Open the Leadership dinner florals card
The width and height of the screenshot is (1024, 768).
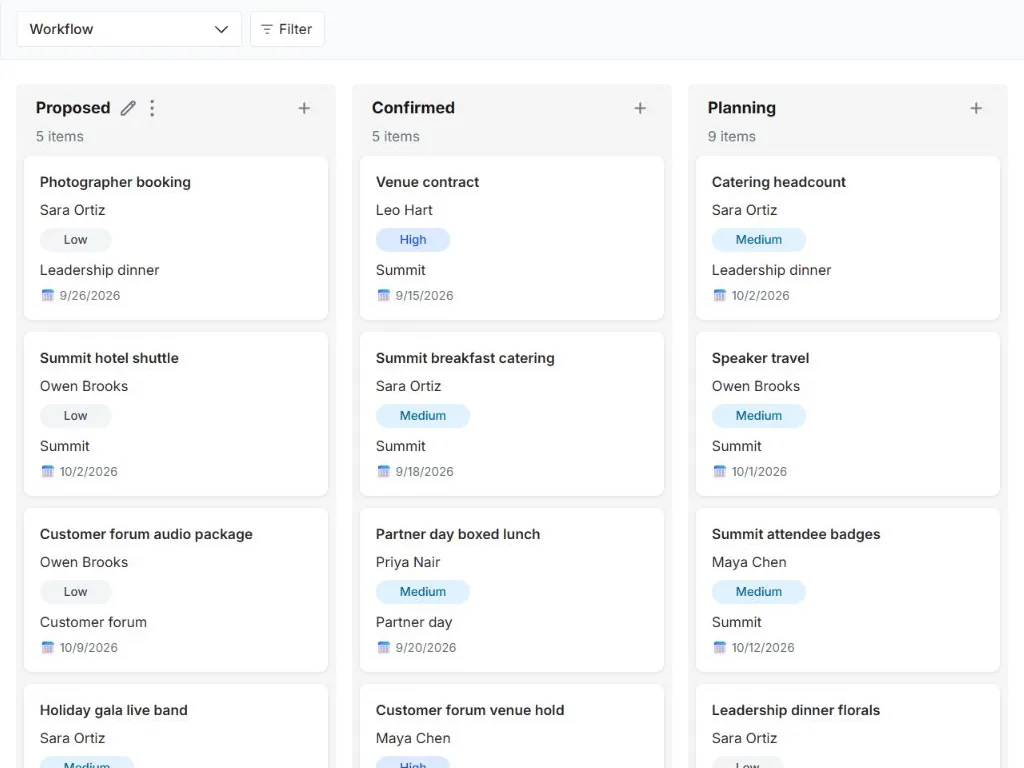tap(848, 726)
